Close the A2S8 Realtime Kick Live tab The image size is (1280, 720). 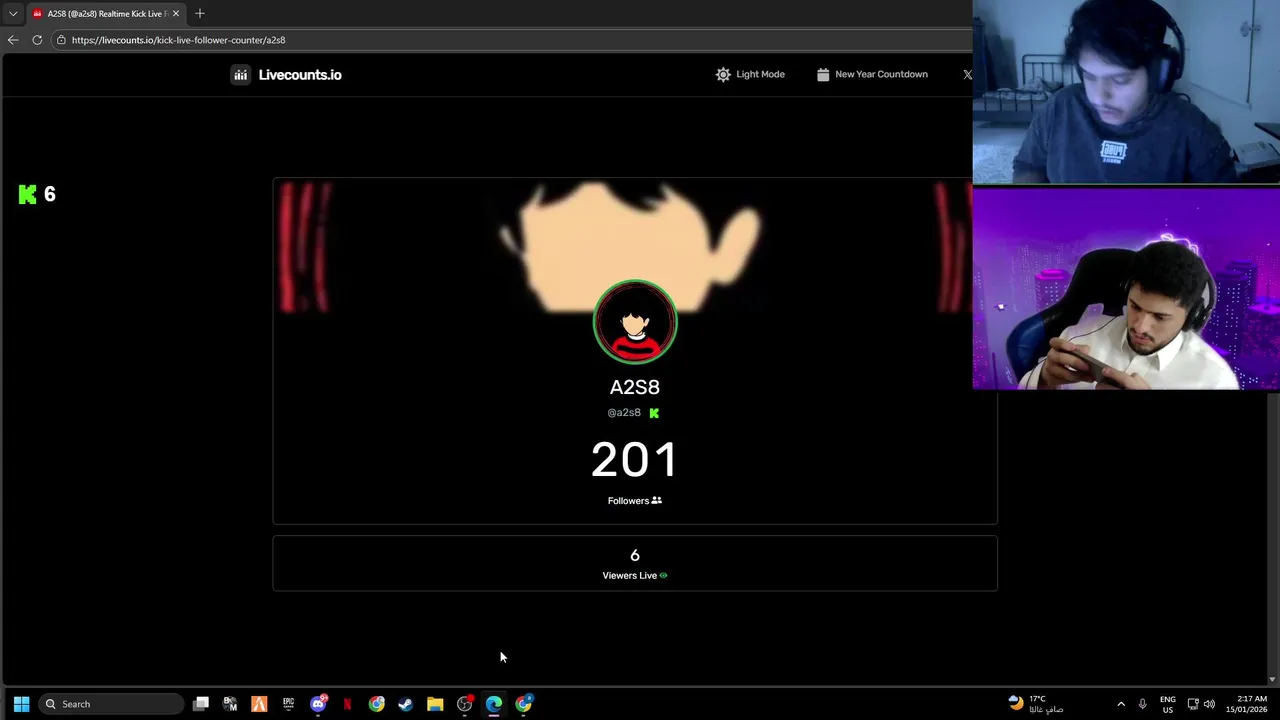coord(175,14)
